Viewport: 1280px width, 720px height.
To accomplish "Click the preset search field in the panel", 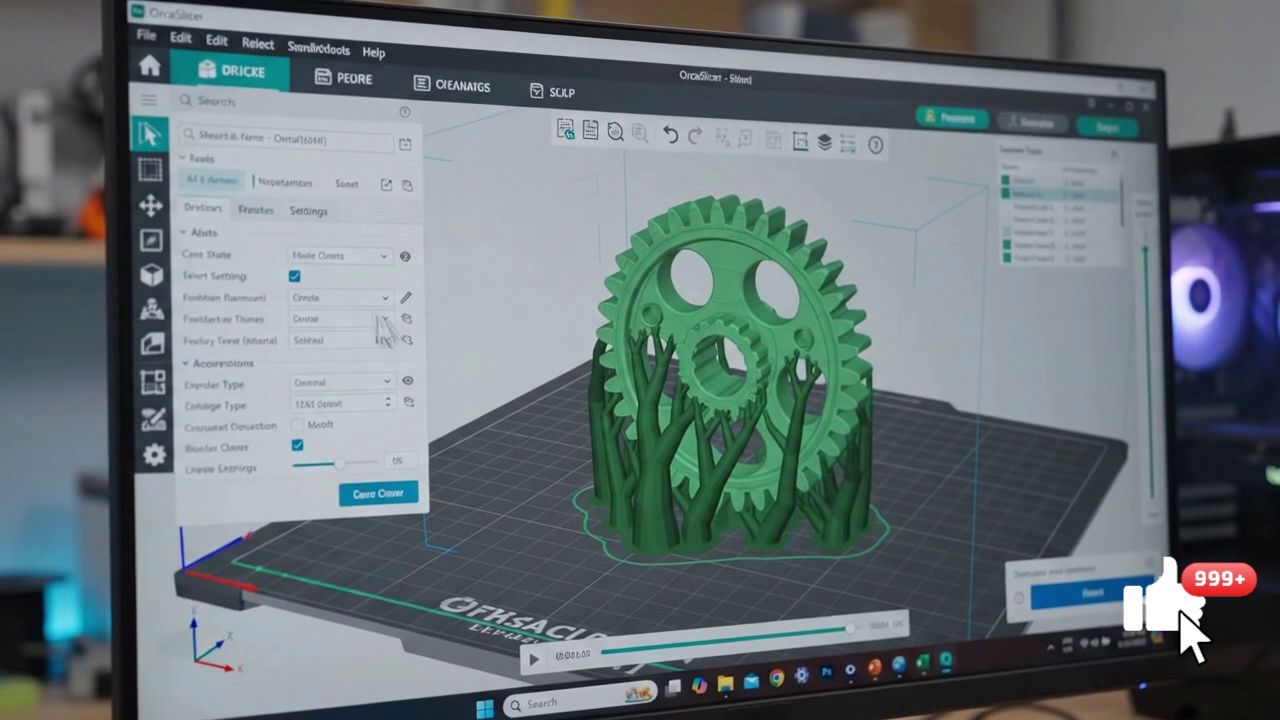I will 287,138.
